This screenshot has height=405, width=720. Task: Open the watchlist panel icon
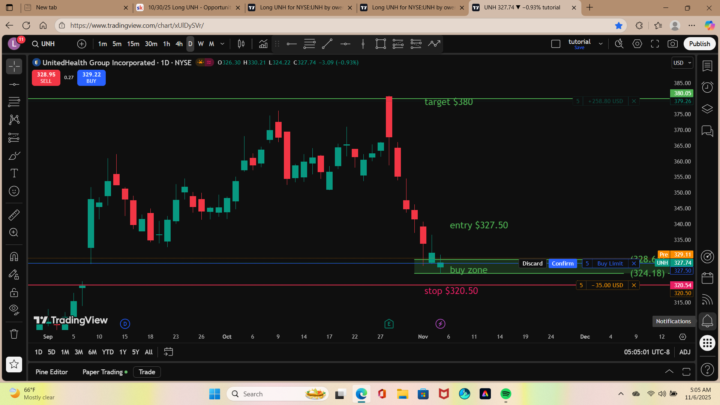coord(707,66)
